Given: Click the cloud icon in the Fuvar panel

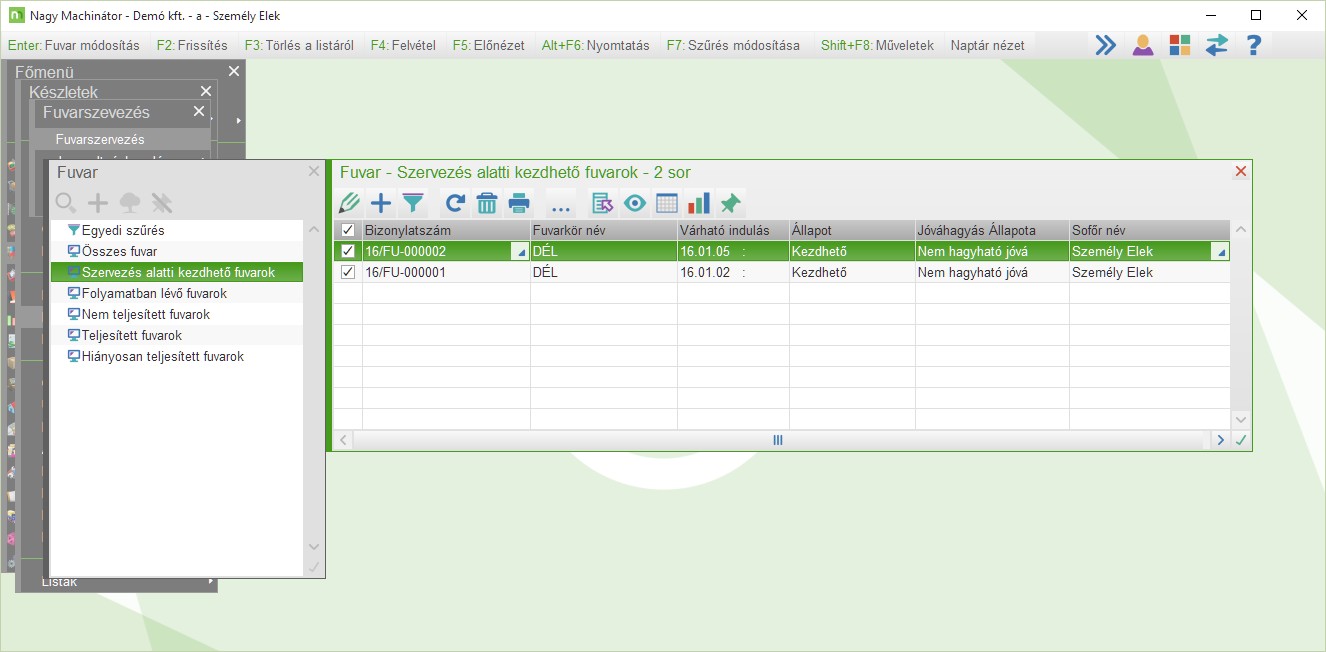Looking at the screenshot, I should point(130,203).
